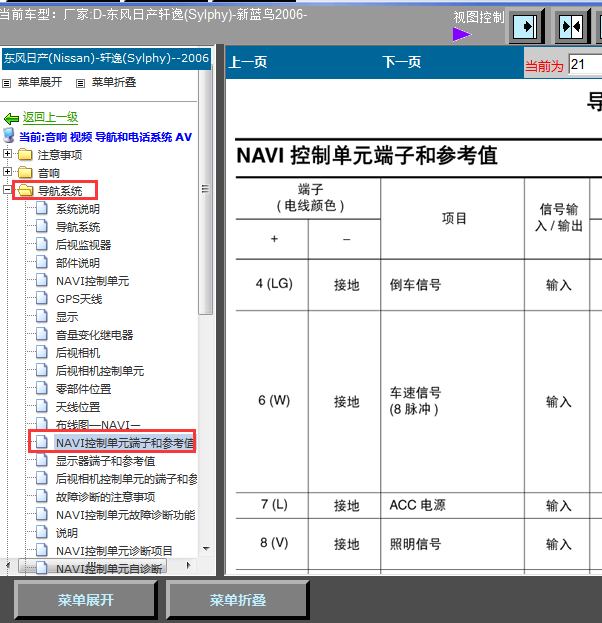Click the horizontal scrollbar right arrow
The width and height of the screenshot is (602, 623).
pos(188,565)
